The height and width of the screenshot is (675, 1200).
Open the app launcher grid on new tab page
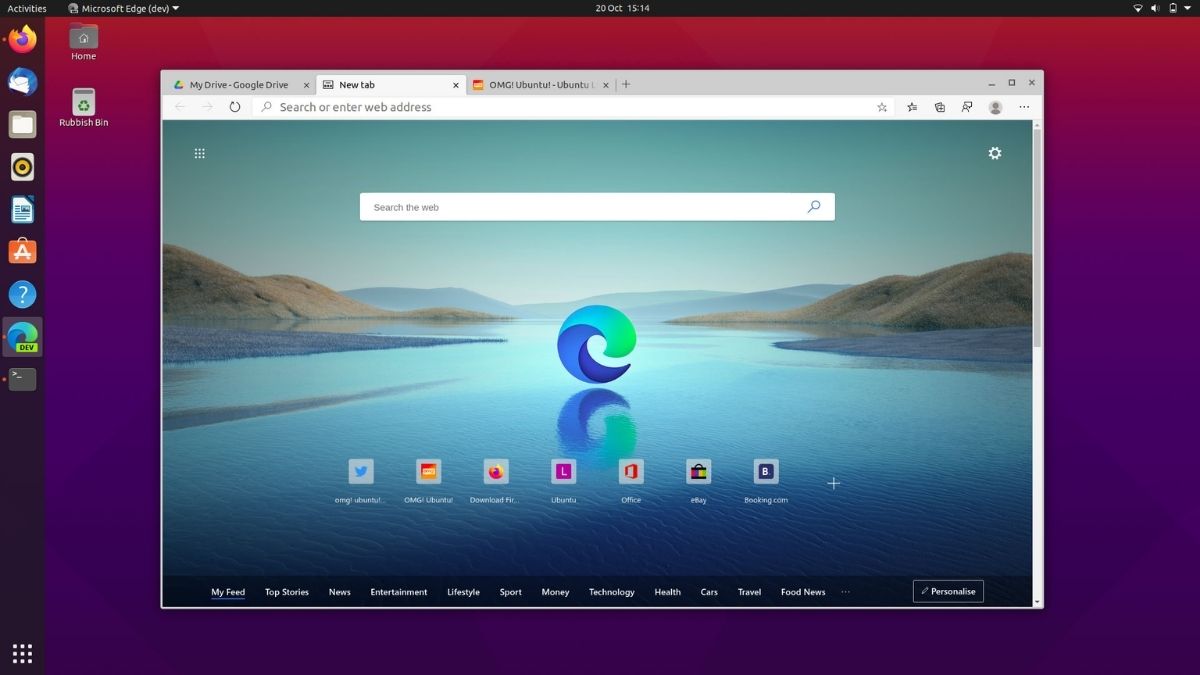(199, 153)
